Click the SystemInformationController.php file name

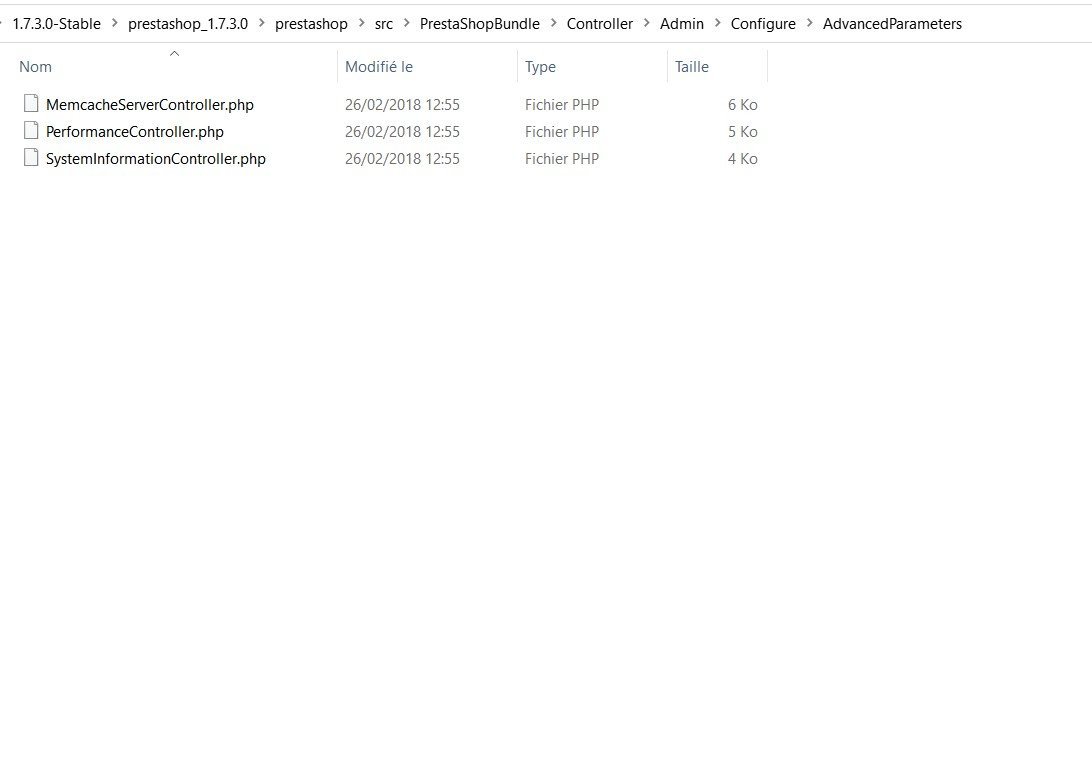pos(156,159)
